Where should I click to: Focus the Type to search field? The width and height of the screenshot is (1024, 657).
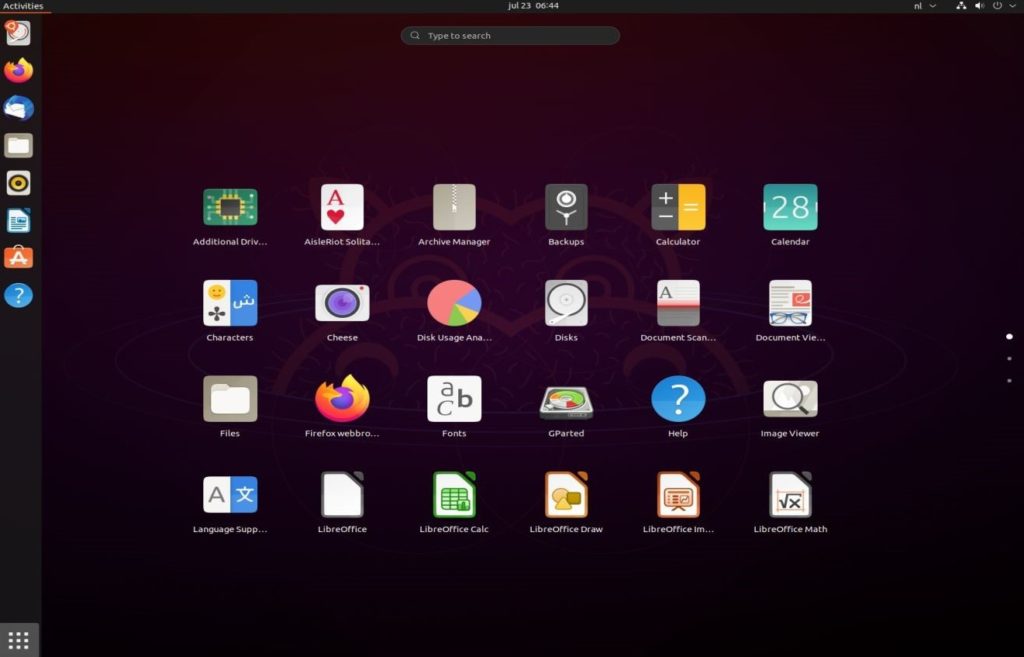point(510,36)
